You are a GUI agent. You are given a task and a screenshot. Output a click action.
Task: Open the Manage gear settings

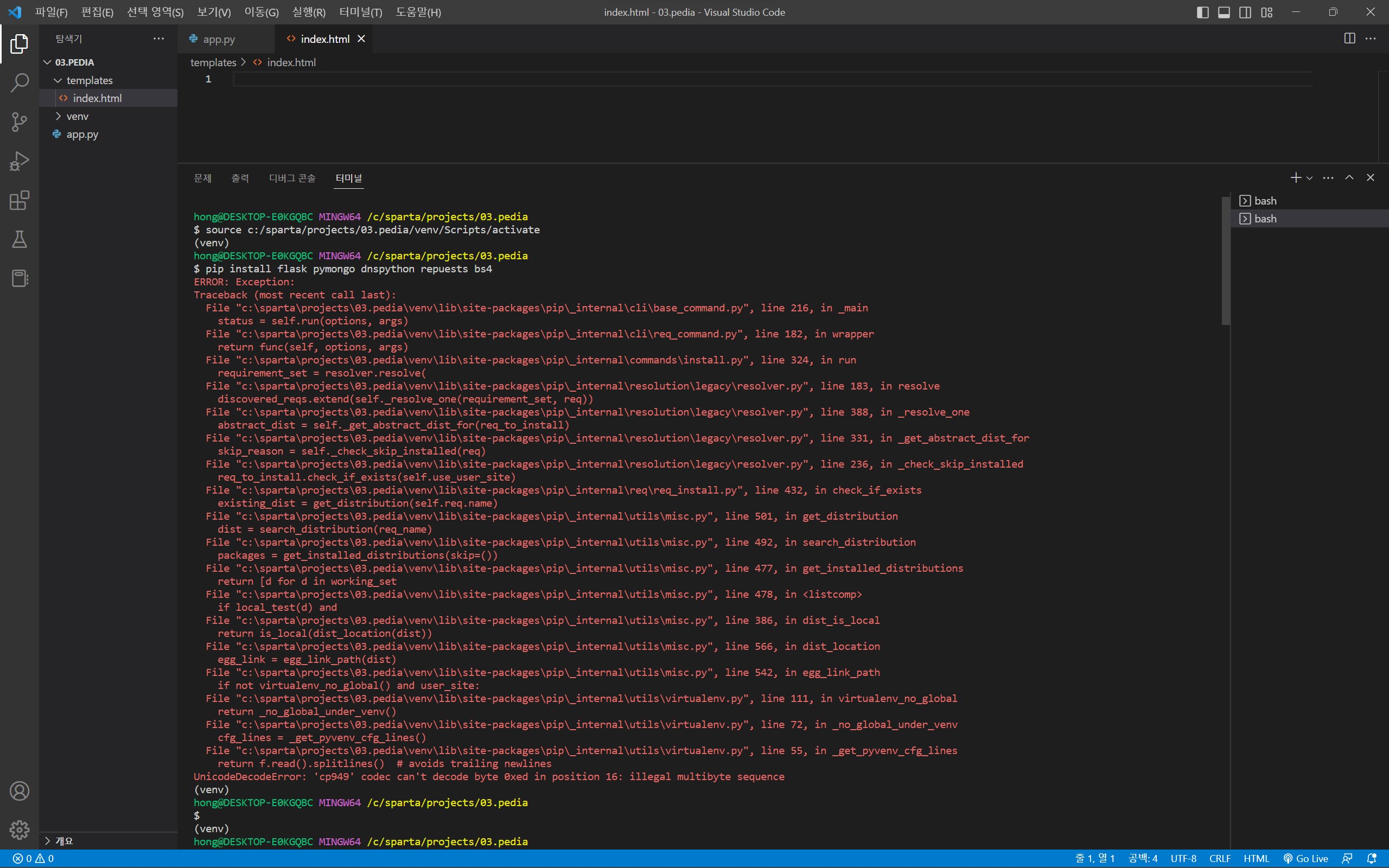(x=20, y=829)
